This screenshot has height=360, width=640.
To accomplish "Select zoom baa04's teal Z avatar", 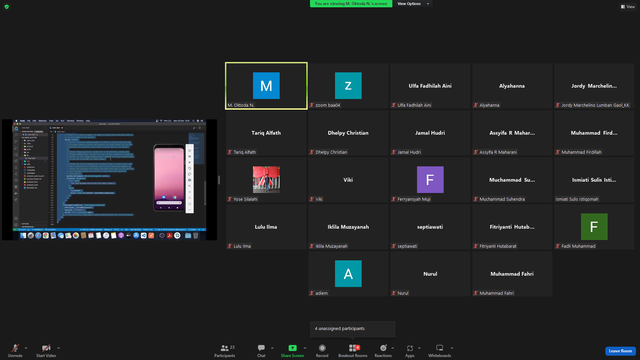I will [x=348, y=86].
